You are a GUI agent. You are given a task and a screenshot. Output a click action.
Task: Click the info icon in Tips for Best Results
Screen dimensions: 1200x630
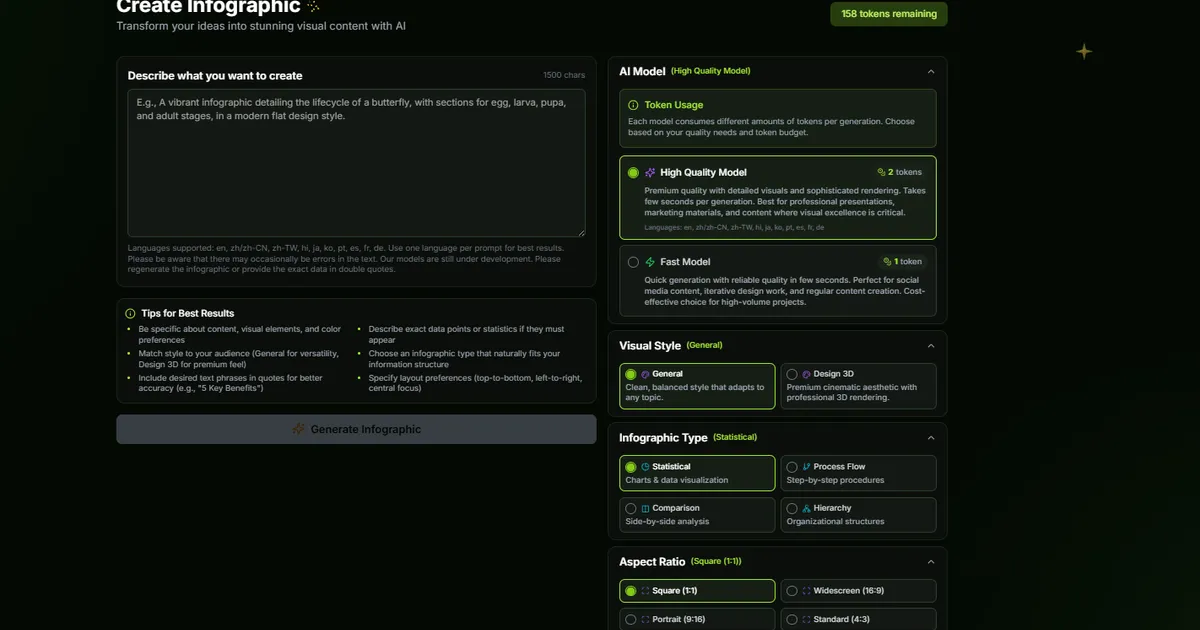point(130,313)
